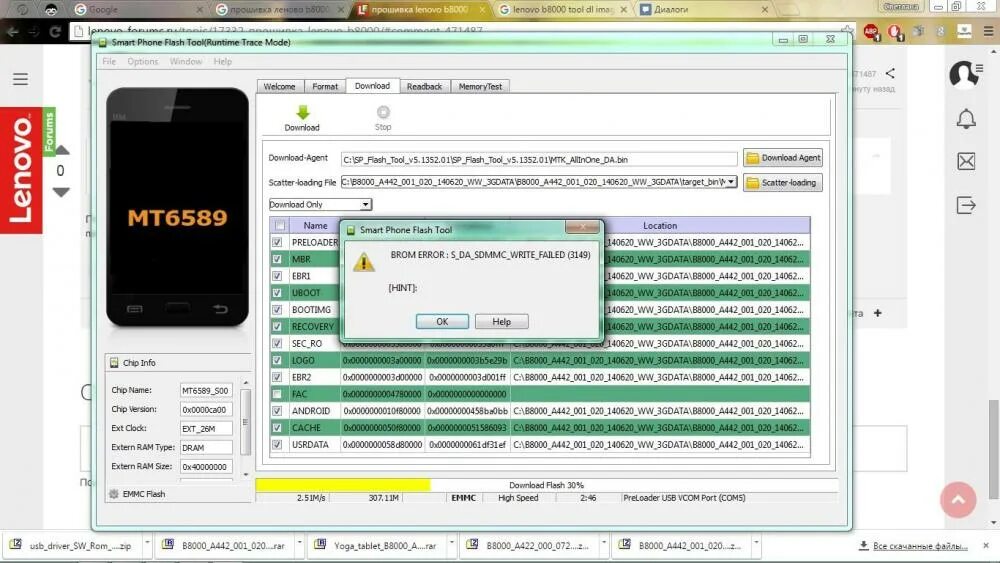Image resolution: width=1000 pixels, height=563 pixels.
Task: Click the Lenovo Forums logo
Action: point(28,170)
